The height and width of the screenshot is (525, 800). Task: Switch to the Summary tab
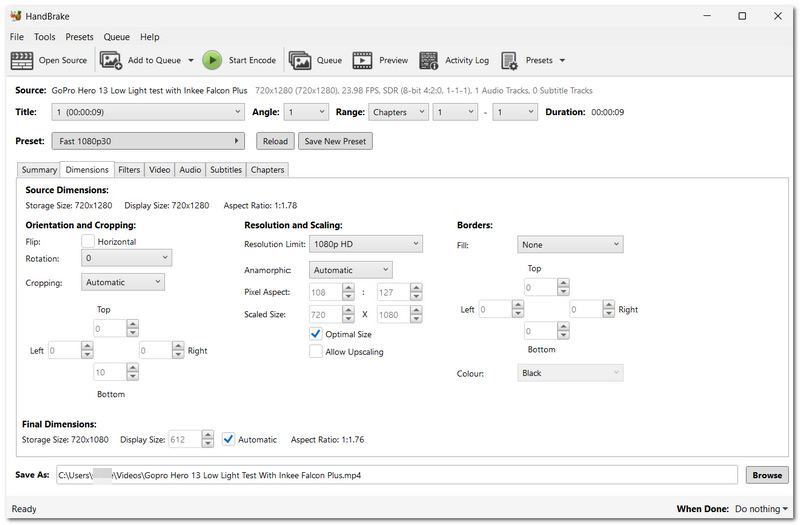coord(39,170)
